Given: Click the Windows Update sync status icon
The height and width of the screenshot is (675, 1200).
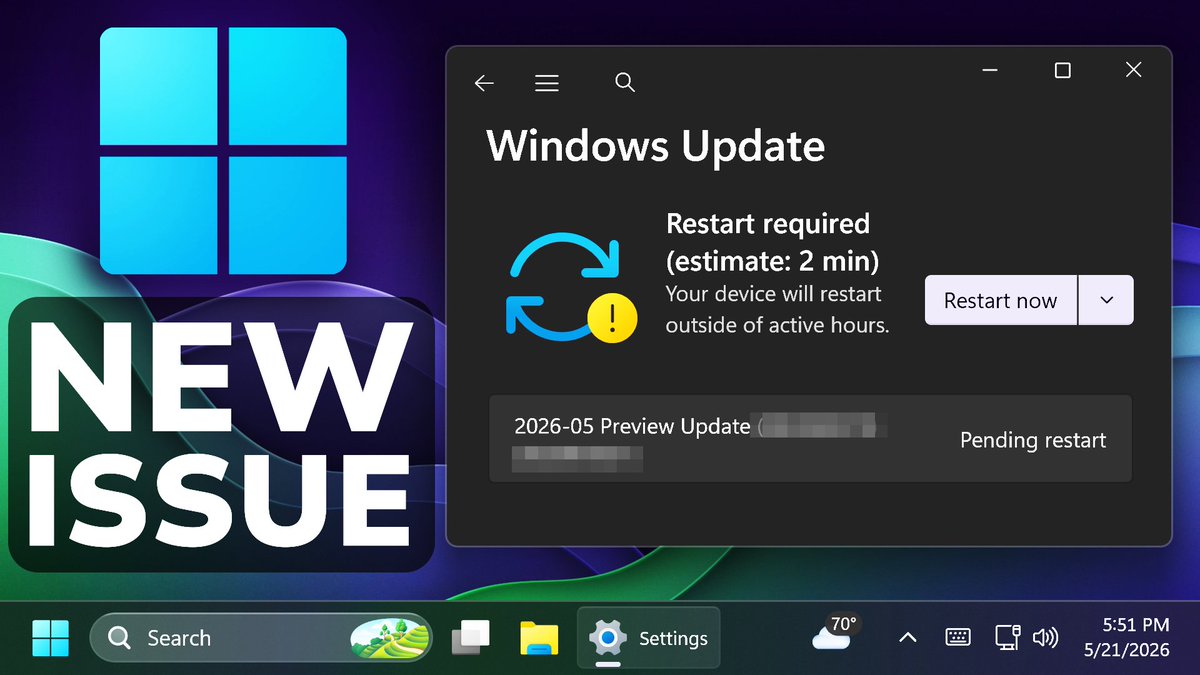Looking at the screenshot, I should [573, 286].
